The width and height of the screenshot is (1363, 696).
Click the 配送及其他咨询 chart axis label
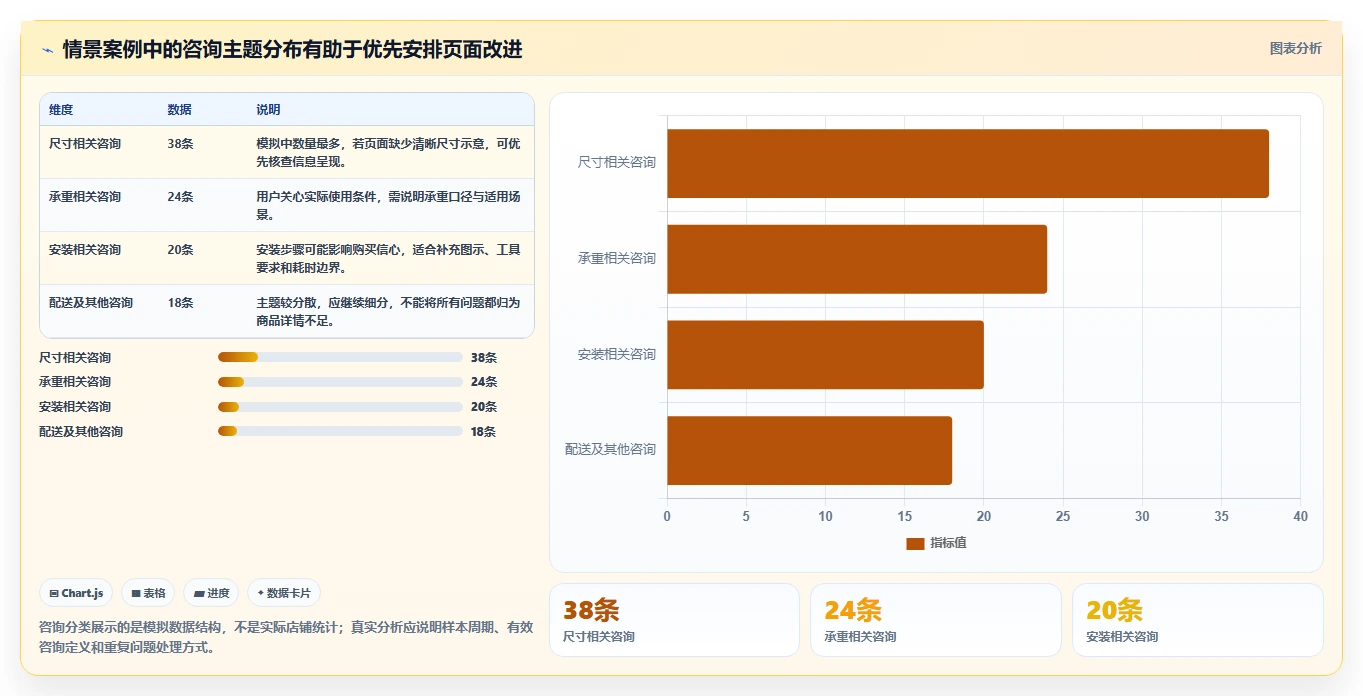coord(611,450)
